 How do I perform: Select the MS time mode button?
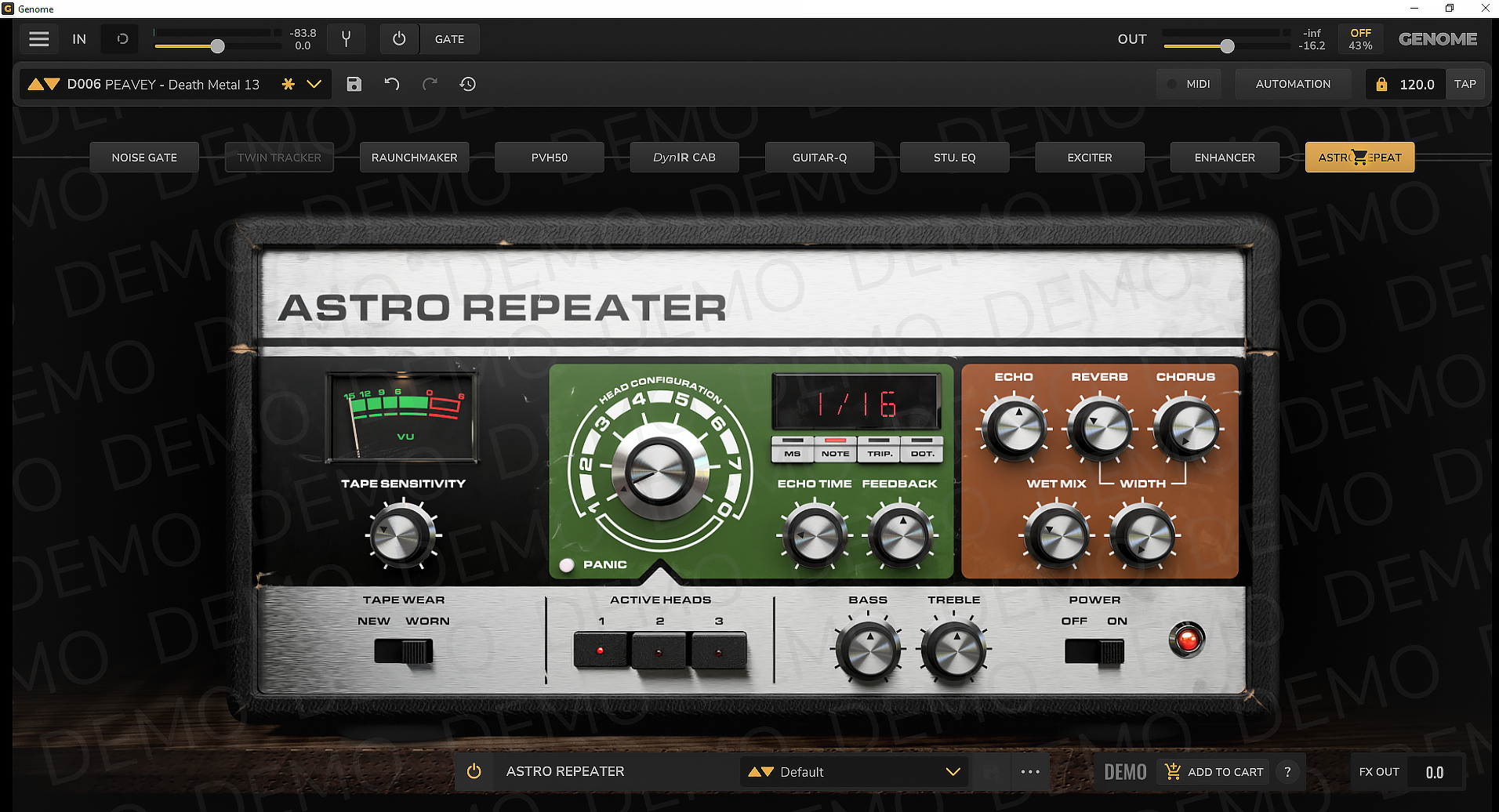point(793,450)
